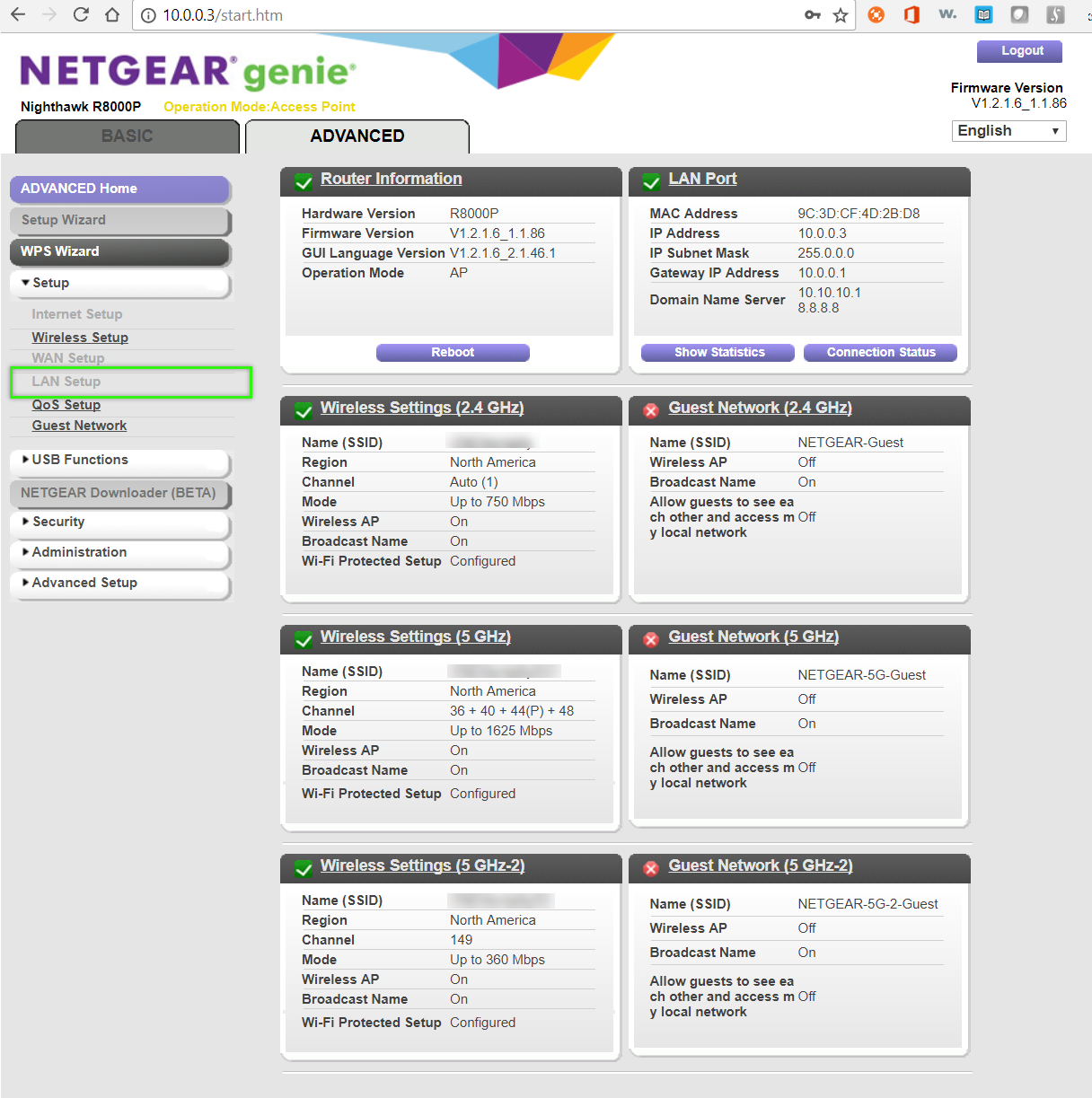Bookmark the page using the star icon

840,15
